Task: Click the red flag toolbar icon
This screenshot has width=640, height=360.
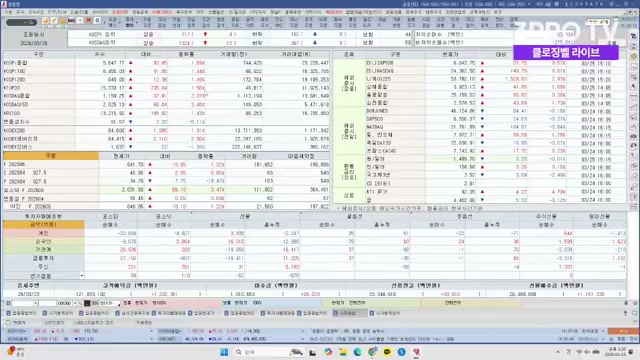Action: click(x=88, y=20)
